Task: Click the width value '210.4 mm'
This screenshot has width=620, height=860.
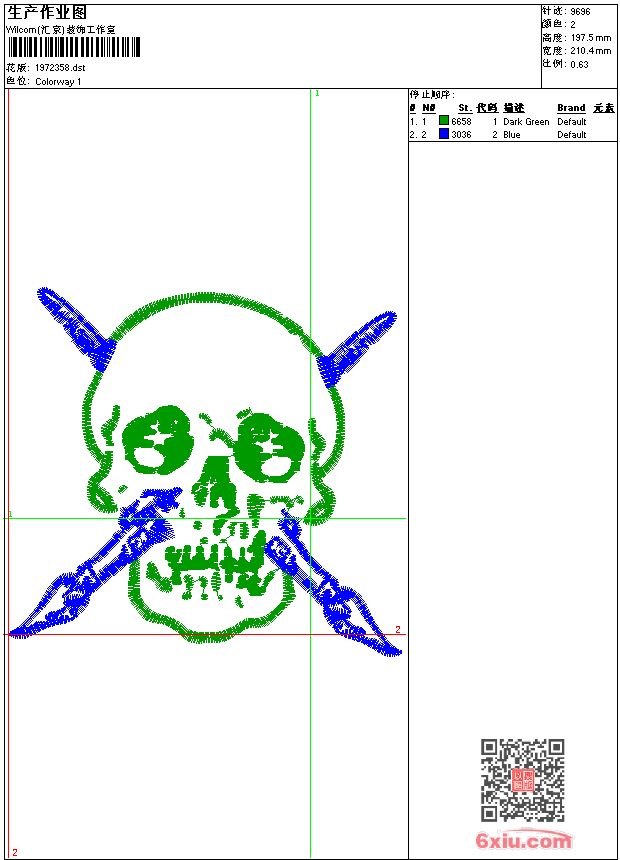Action: point(590,51)
